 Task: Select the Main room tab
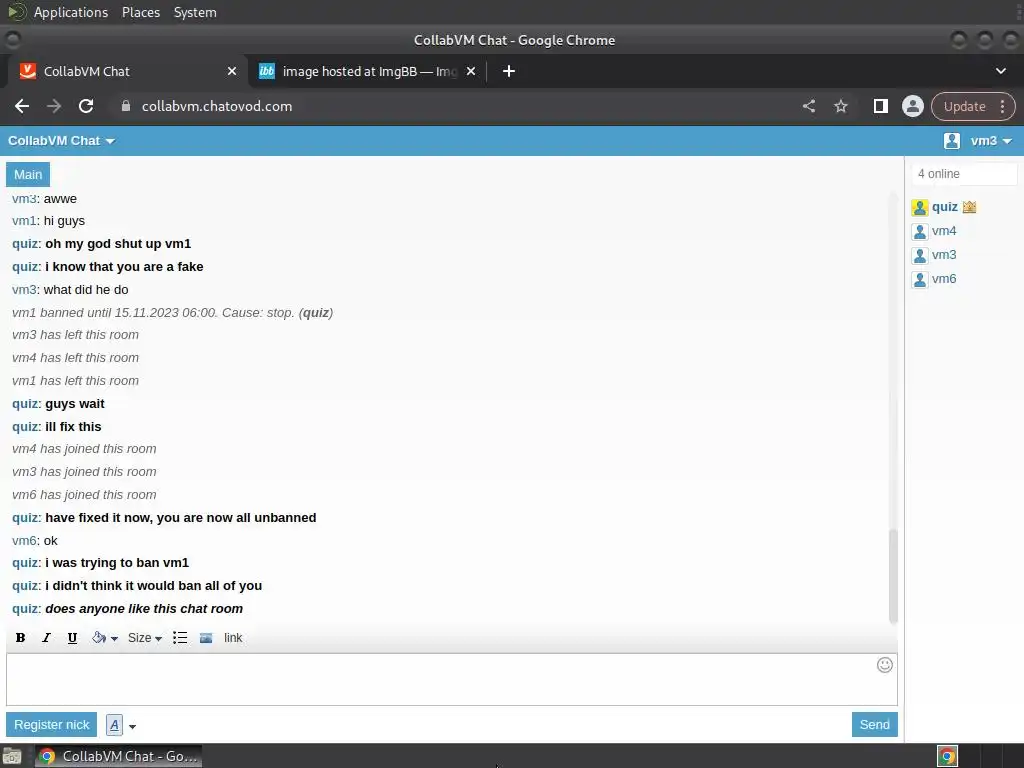28,174
